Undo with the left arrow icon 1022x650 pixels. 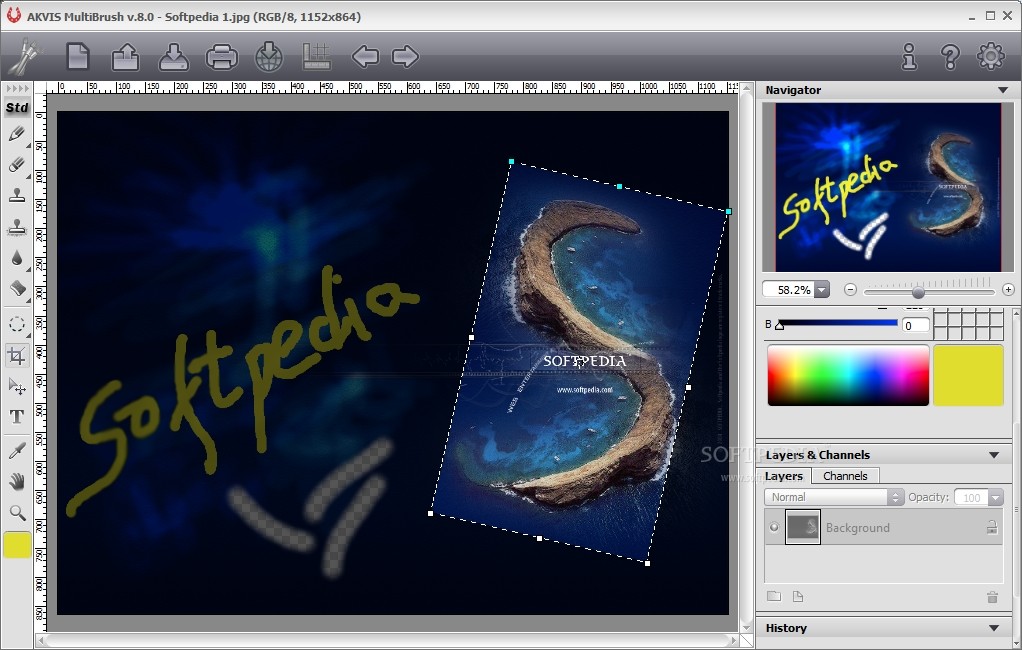click(365, 56)
